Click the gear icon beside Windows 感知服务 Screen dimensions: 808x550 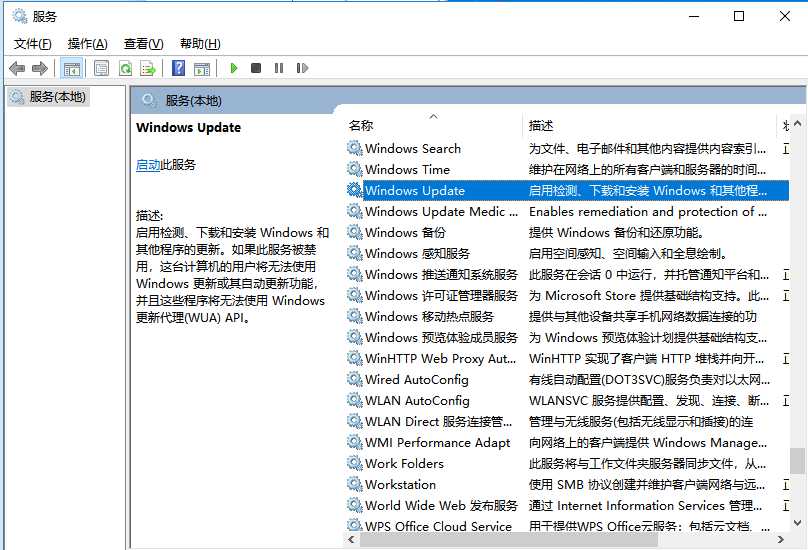coord(355,254)
